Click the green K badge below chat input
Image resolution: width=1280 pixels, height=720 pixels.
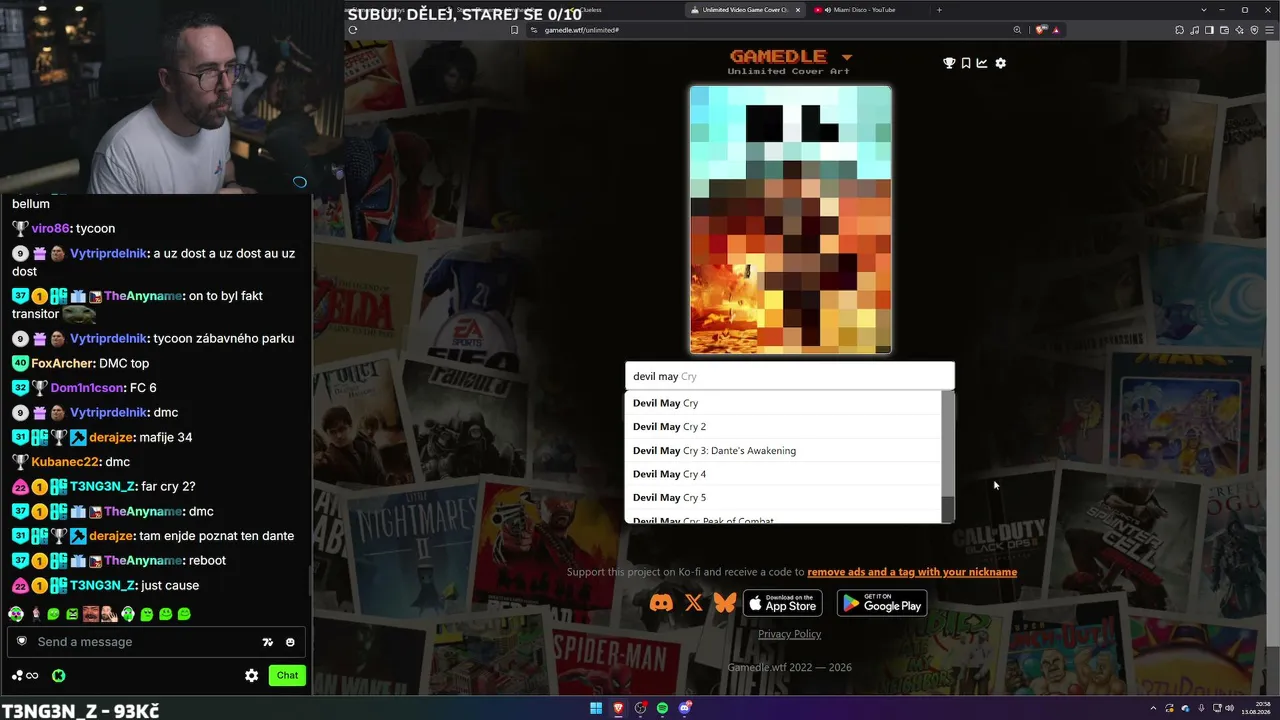pyautogui.click(x=59, y=676)
